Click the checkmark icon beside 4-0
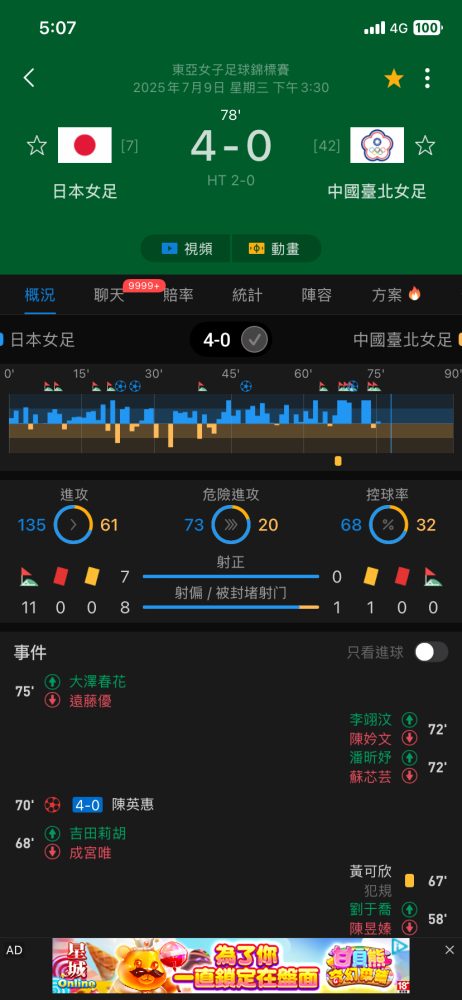Screen dimensions: 462x1000 tap(254, 340)
